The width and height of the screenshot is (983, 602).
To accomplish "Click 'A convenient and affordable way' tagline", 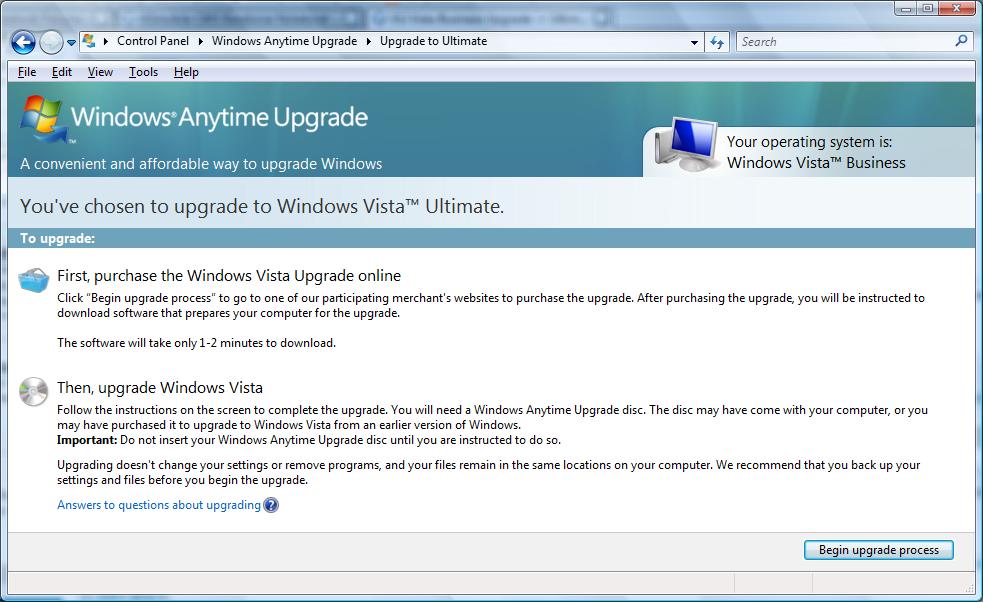I will tap(201, 164).
